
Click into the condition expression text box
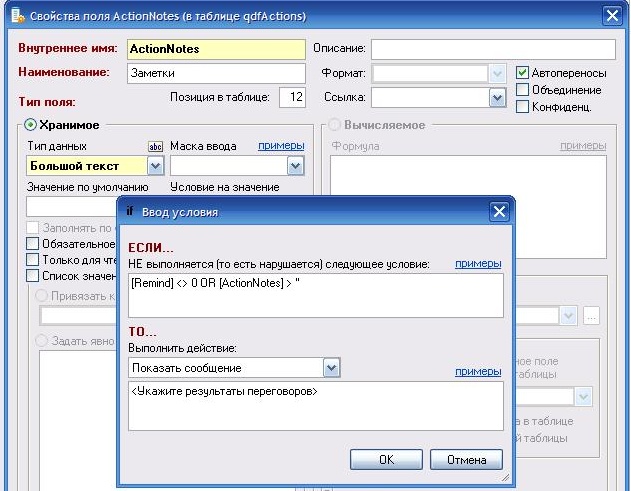(x=314, y=295)
